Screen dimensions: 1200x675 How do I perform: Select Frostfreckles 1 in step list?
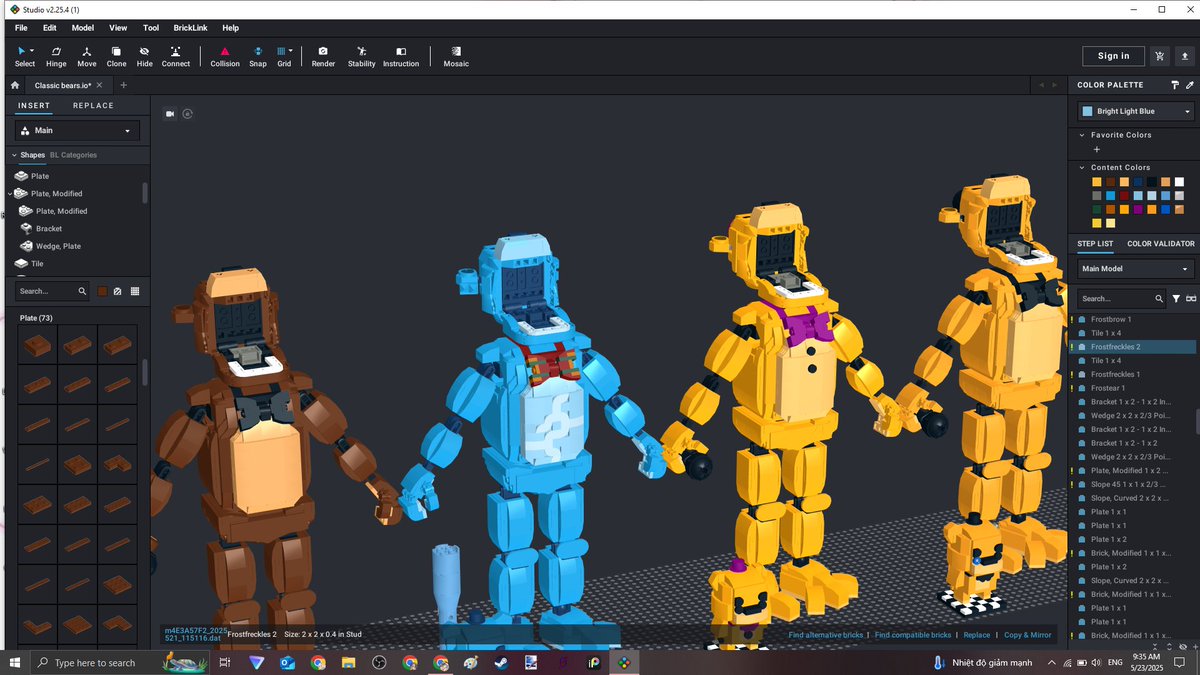[x=1115, y=374]
